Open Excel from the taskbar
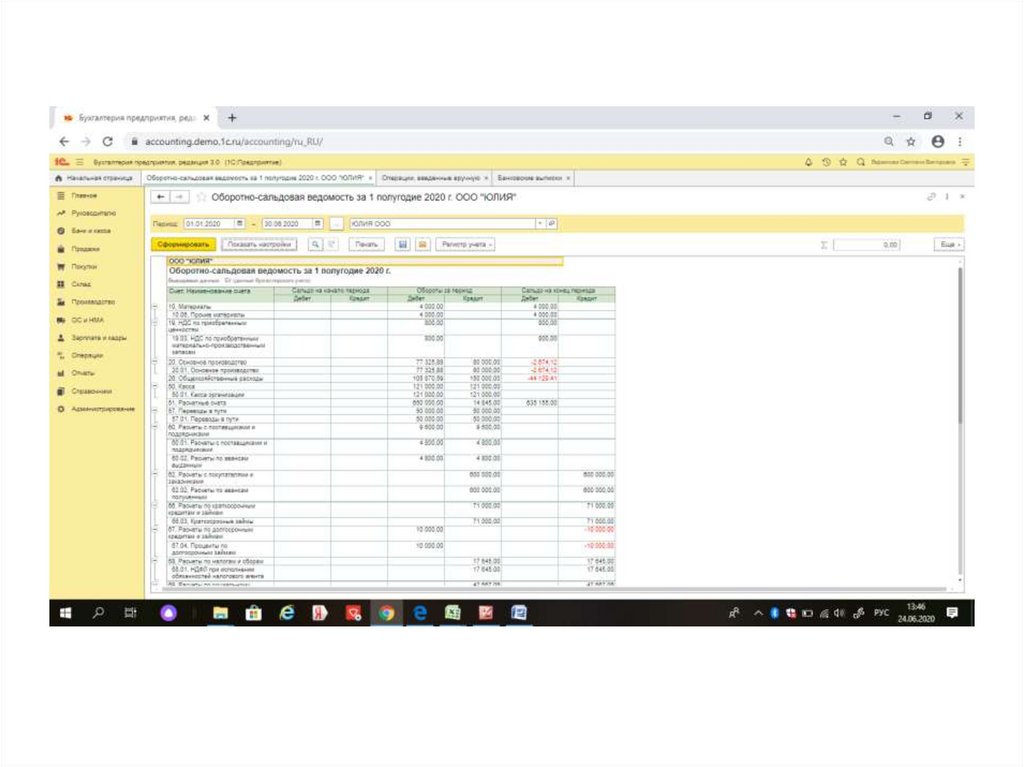The width and height of the screenshot is (1024, 767). (x=452, y=613)
